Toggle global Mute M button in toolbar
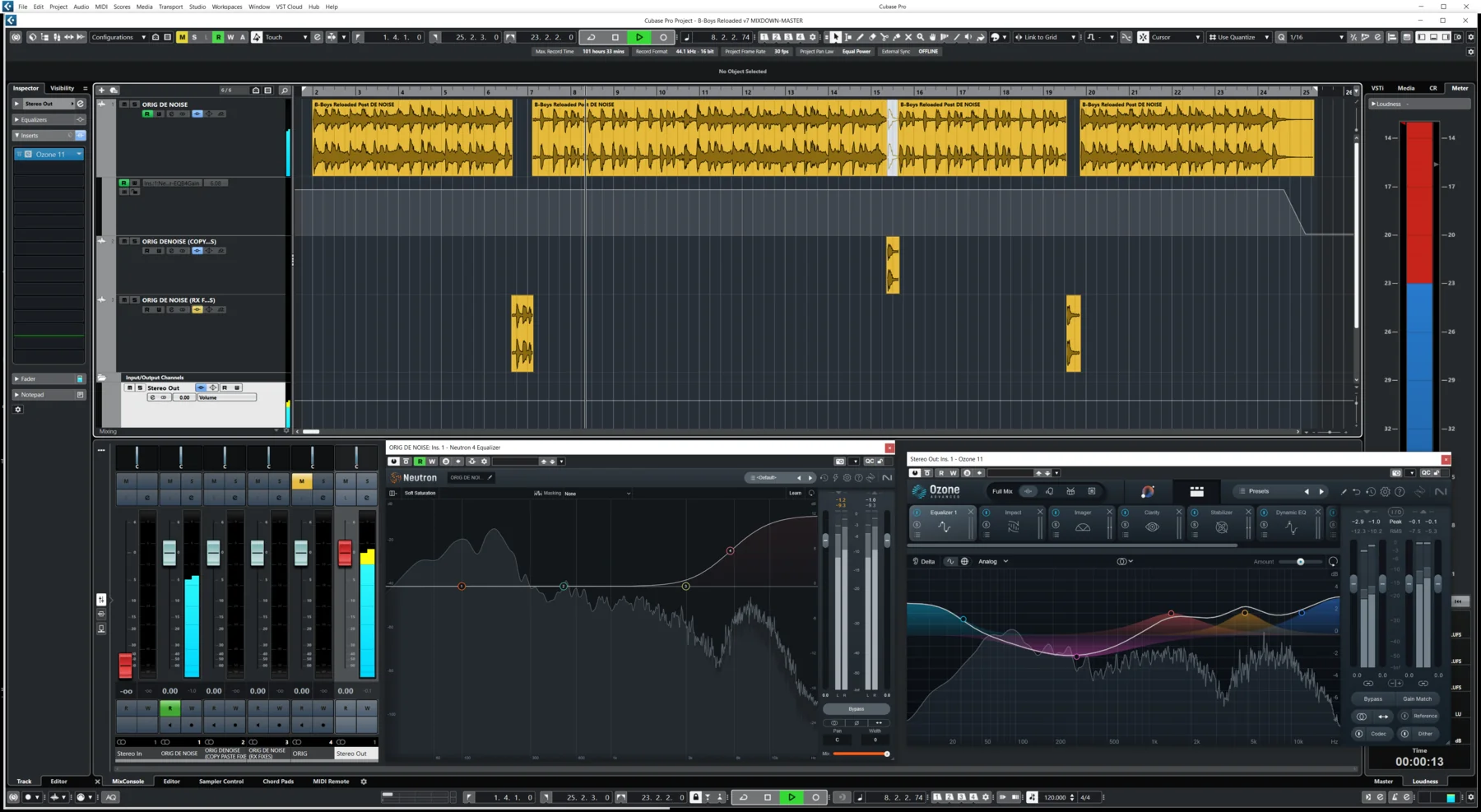The height and width of the screenshot is (812, 1481). coord(182,37)
